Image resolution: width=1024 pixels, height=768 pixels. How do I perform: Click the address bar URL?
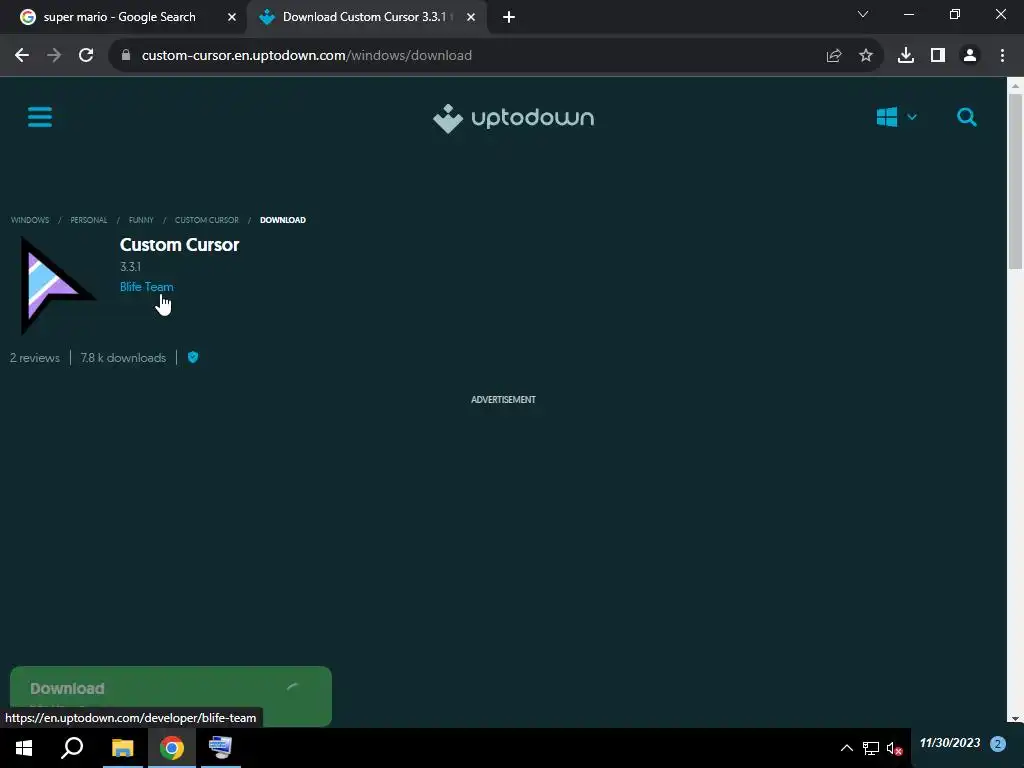click(x=307, y=56)
